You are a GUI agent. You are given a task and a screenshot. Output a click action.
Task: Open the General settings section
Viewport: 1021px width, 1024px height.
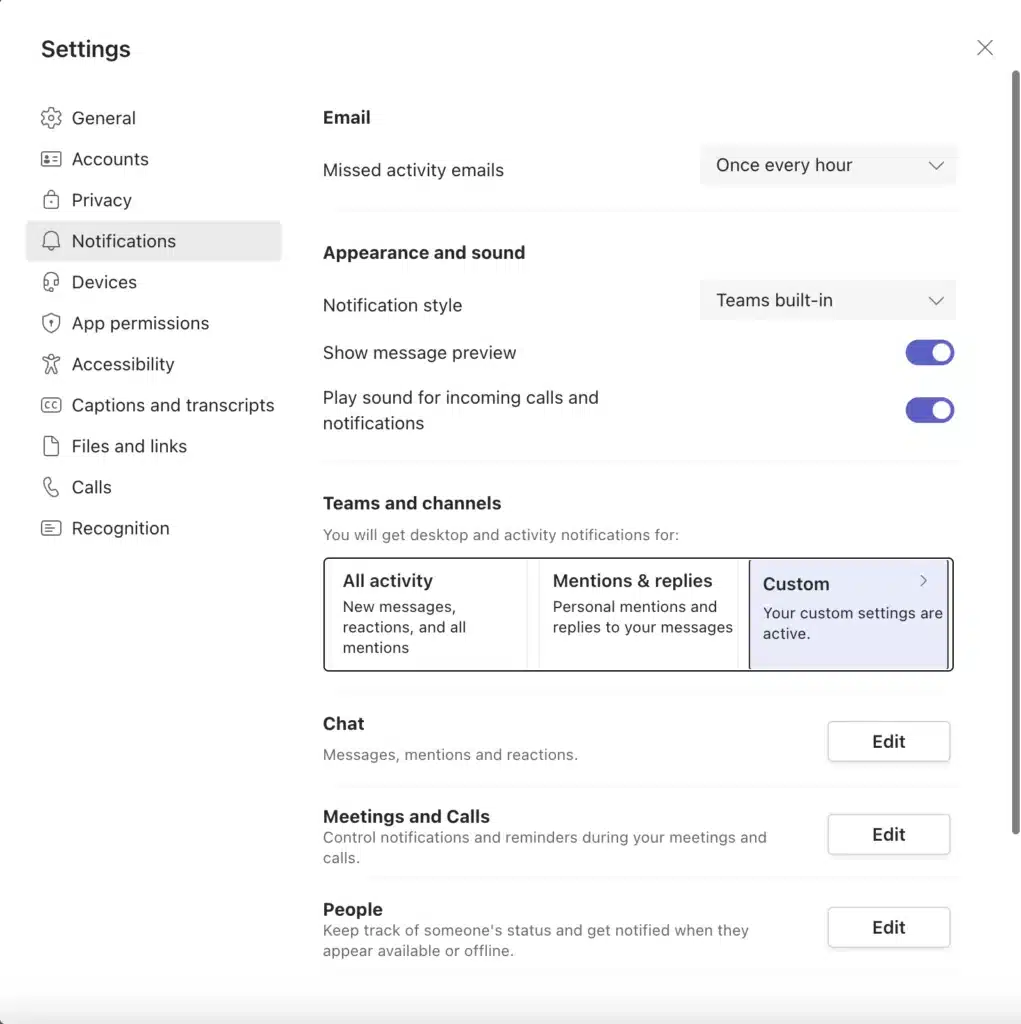pos(154,118)
